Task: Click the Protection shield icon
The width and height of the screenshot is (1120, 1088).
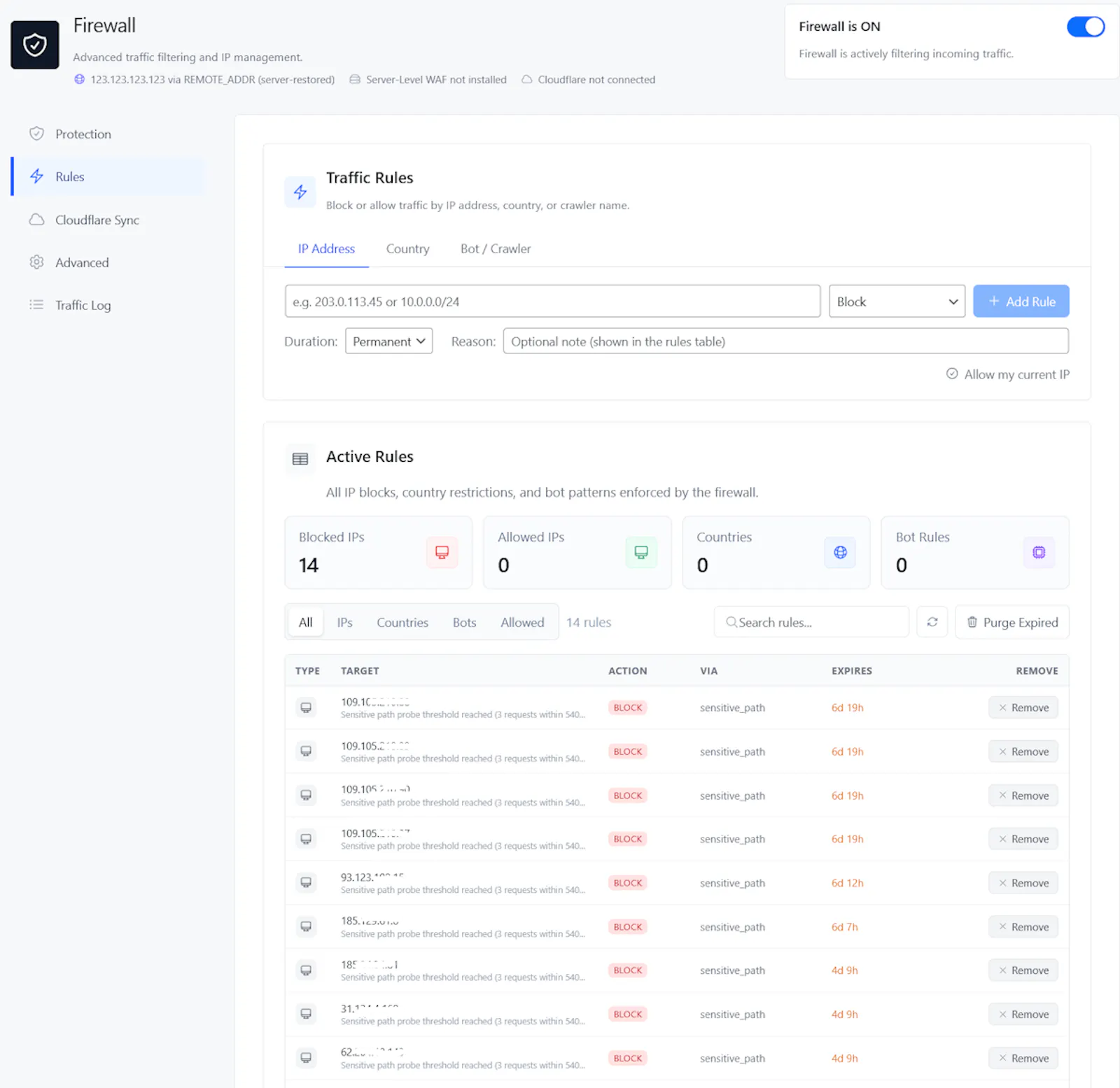Action: coord(36,134)
